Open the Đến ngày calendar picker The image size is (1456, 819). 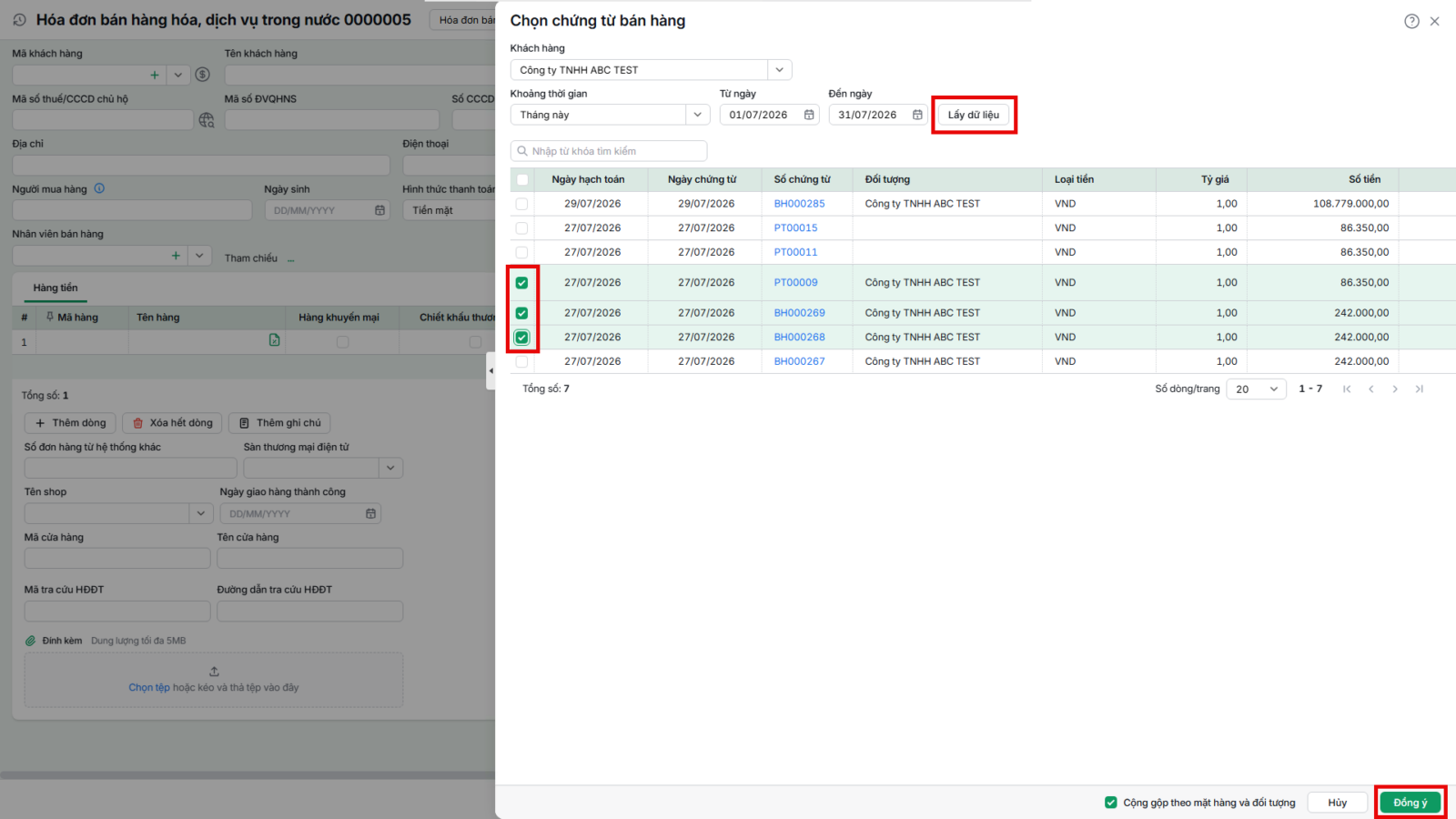tap(917, 115)
